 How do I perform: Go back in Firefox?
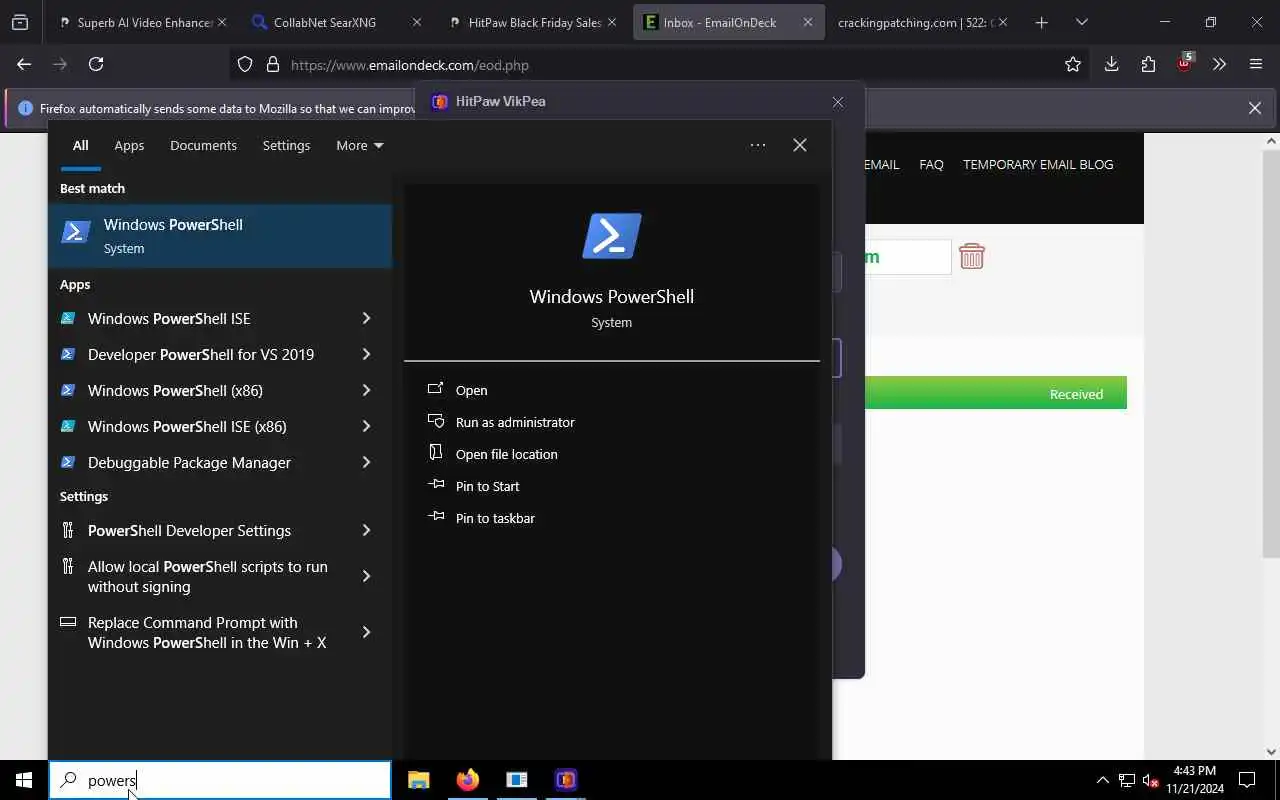[24, 64]
